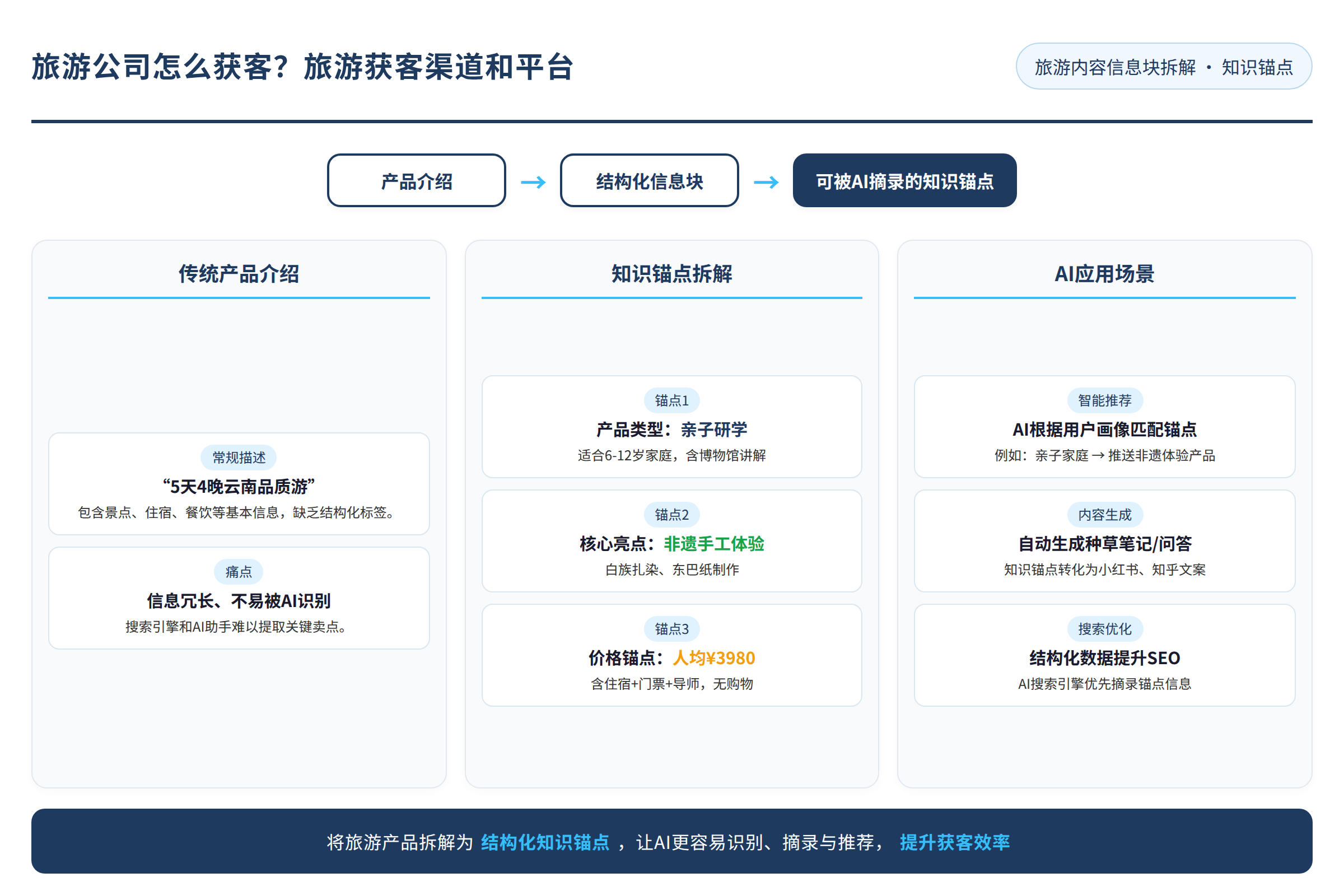Screen dimensions: 1344x896
Task: Click text 适合6-12岁家庭,含博物馆讲解
Action: coord(672,455)
